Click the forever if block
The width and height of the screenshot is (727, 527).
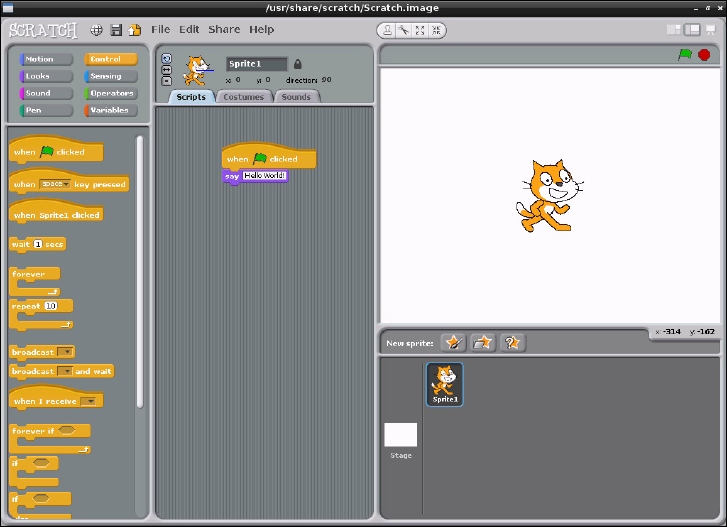click(x=50, y=438)
